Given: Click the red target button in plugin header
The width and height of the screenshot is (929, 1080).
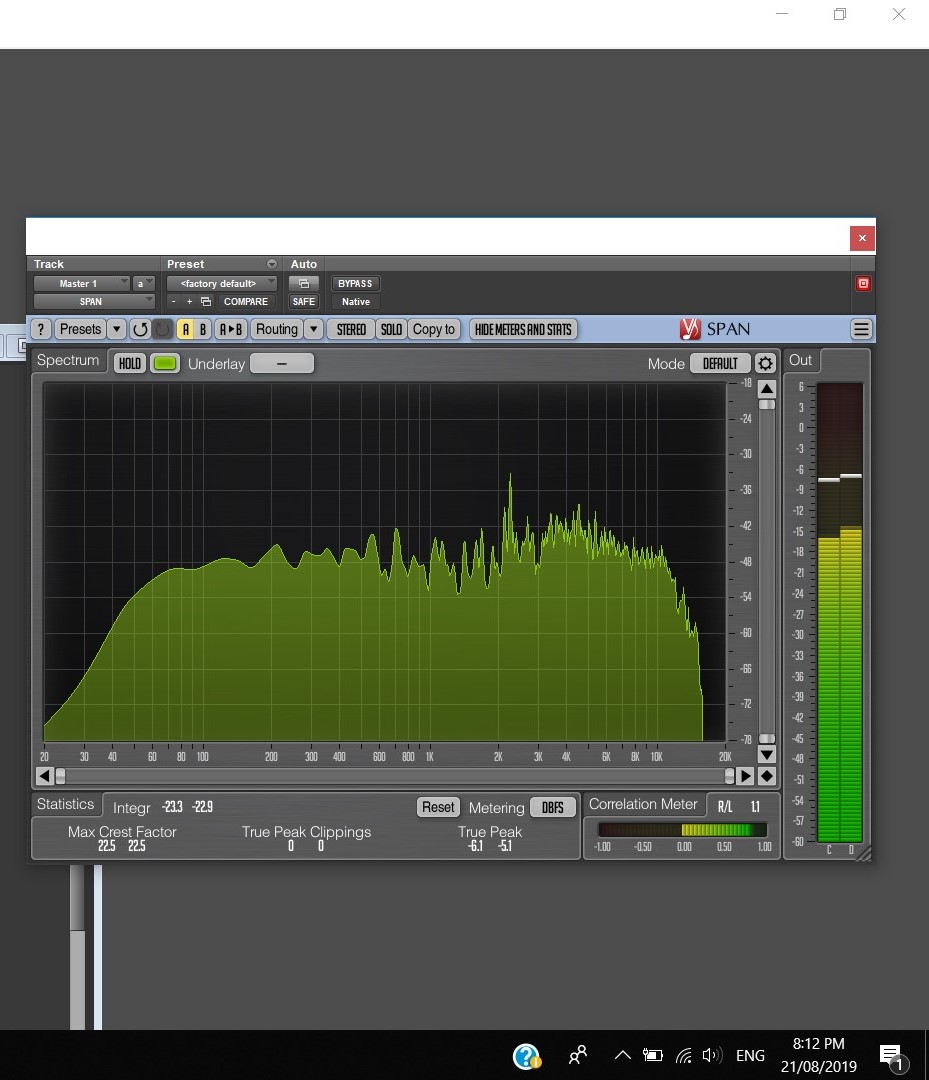Looking at the screenshot, I should pos(863,284).
